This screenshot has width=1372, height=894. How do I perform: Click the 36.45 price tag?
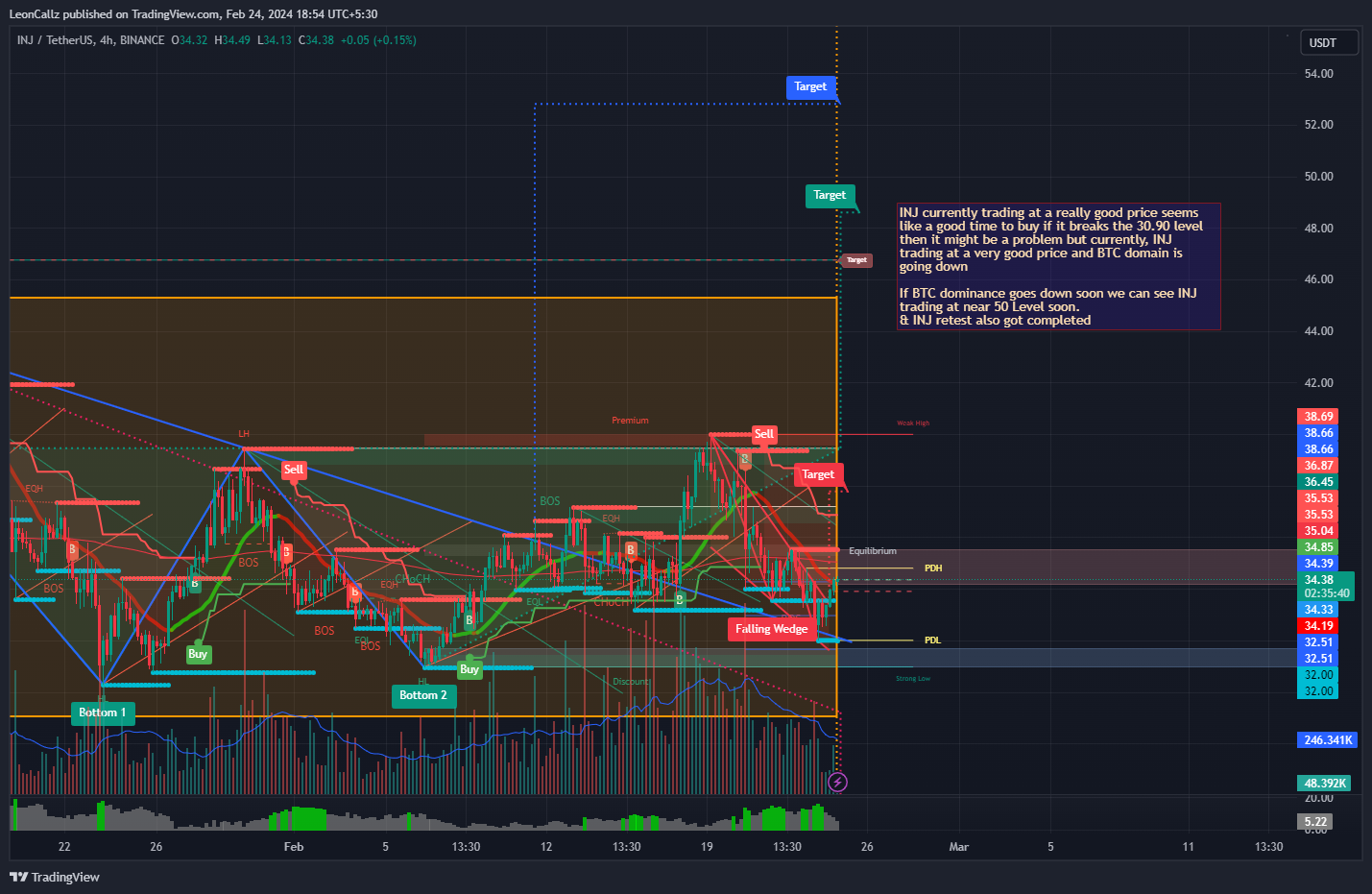point(1317,482)
